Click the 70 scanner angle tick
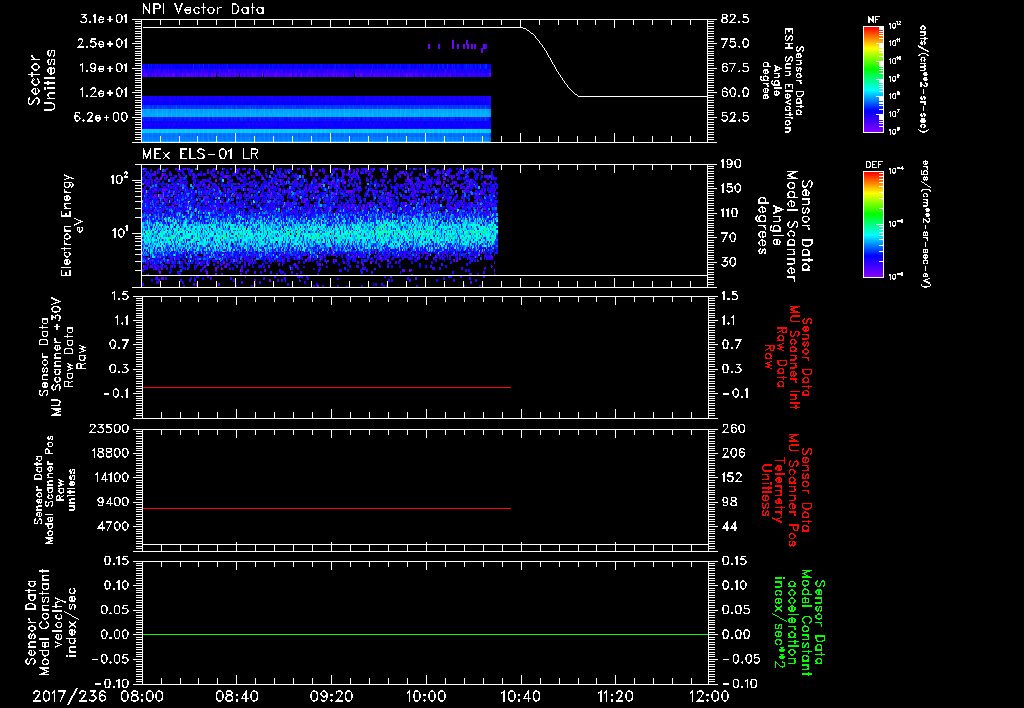The image size is (1024, 708). (x=729, y=238)
